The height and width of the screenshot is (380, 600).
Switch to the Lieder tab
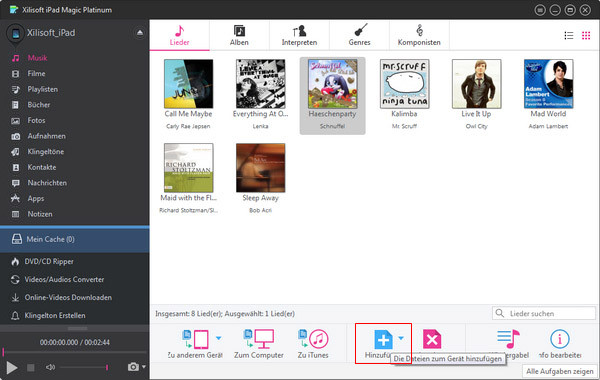(179, 36)
